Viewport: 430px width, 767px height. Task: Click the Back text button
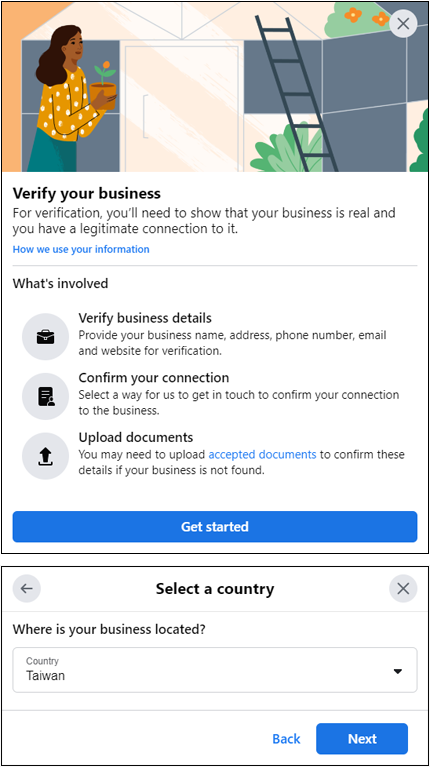click(x=286, y=739)
